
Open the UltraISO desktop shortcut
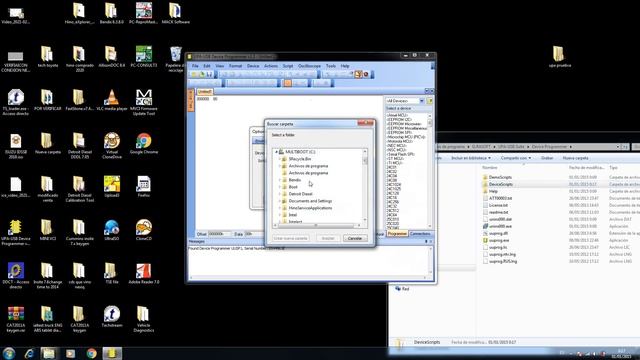point(111,230)
